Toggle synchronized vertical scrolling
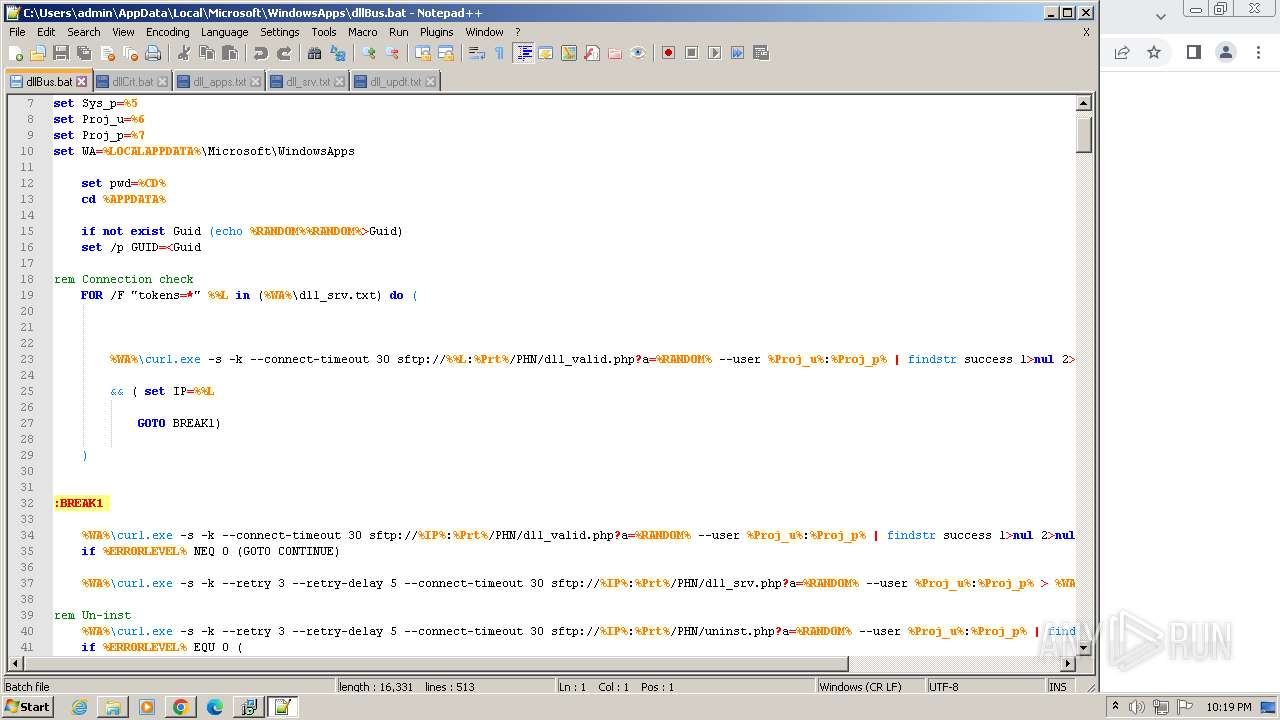Viewport: 1280px width, 720px height. 423,53
